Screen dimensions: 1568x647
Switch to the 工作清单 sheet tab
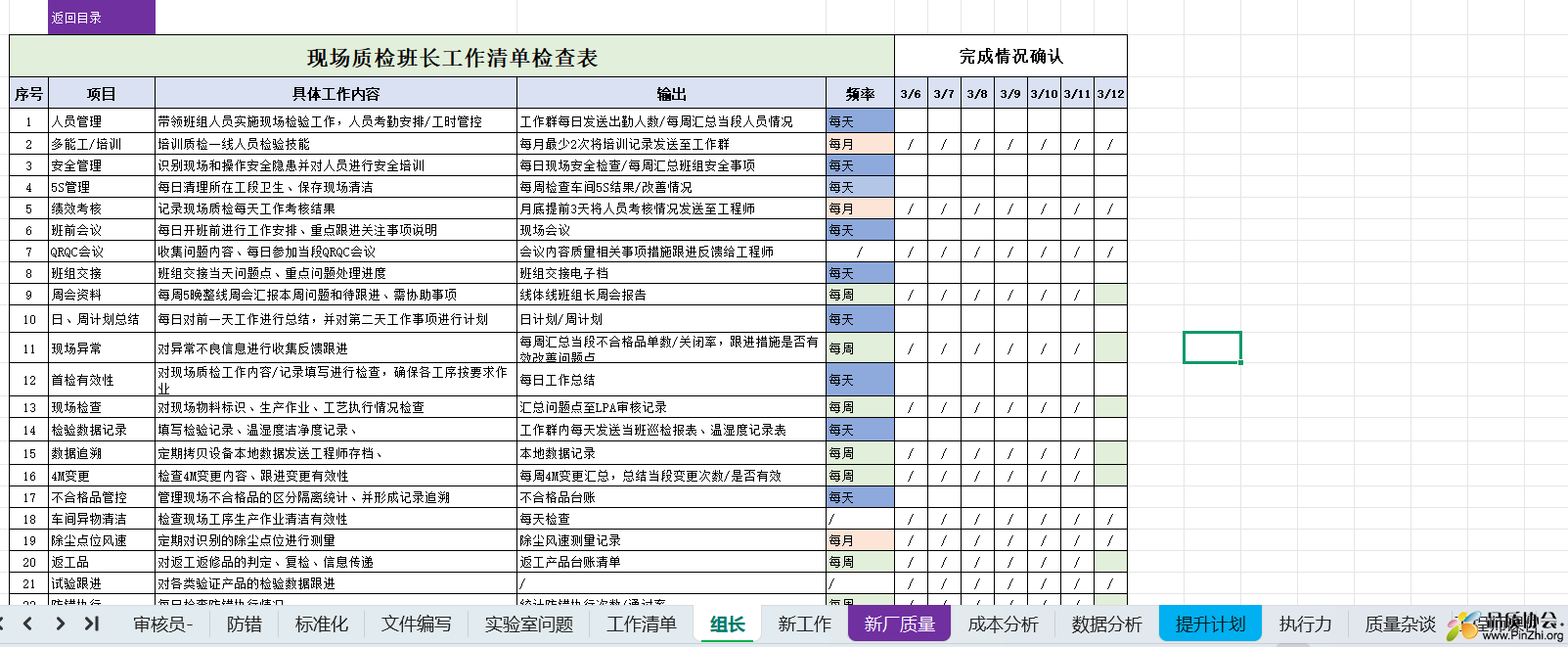pyautogui.click(x=642, y=624)
